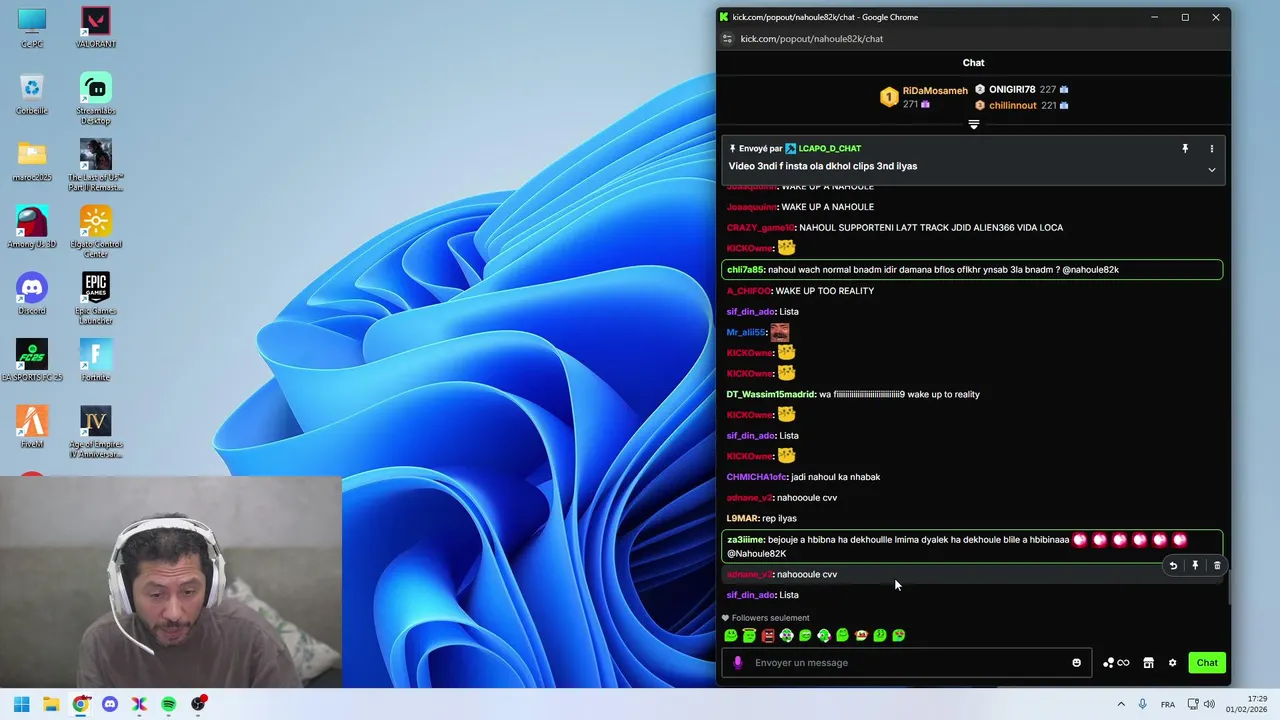The image size is (1280, 720).
Task: Click username CRAZY_game10 in chat
Action: (761, 228)
